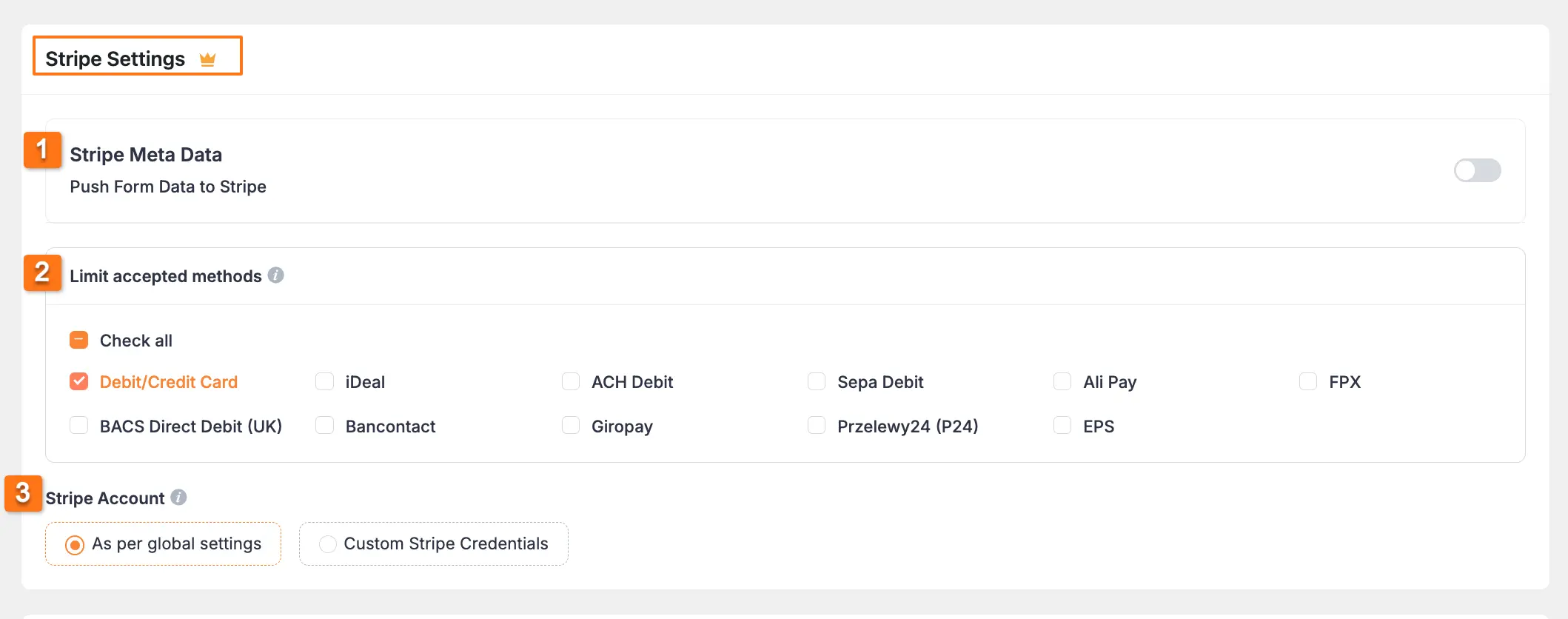The height and width of the screenshot is (619, 1568).
Task: Click the Stripe Meta Data title
Action: (x=146, y=155)
